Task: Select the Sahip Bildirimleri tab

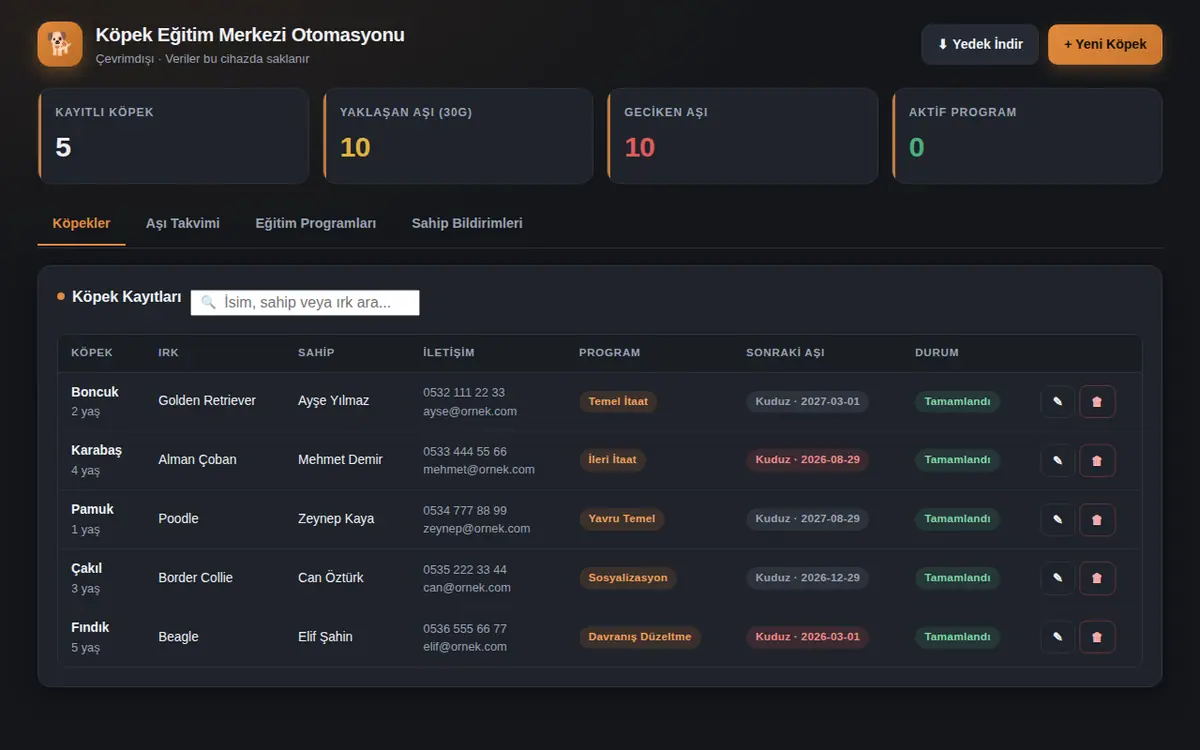Action: pos(467,223)
